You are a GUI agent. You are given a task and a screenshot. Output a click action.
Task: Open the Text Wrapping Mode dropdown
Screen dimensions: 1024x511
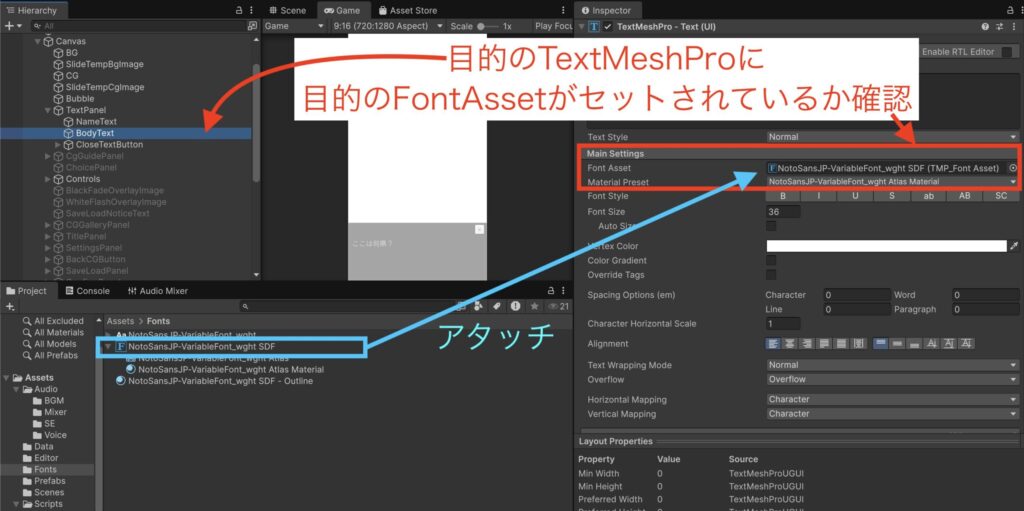point(892,365)
